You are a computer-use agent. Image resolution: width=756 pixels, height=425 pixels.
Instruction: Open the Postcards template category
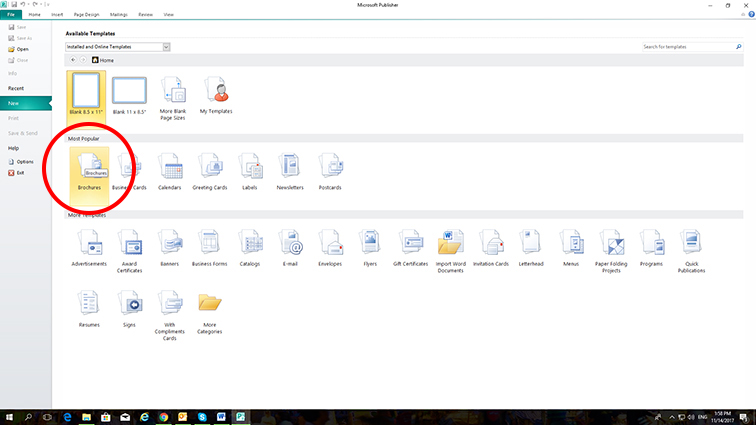coord(330,171)
